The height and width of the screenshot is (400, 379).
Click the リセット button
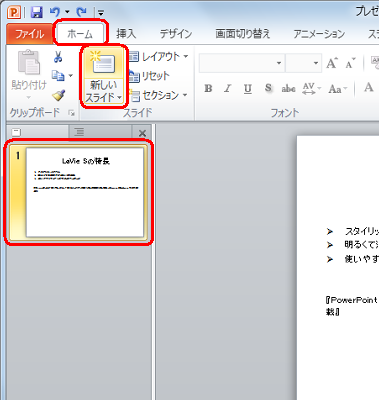(x=149, y=76)
